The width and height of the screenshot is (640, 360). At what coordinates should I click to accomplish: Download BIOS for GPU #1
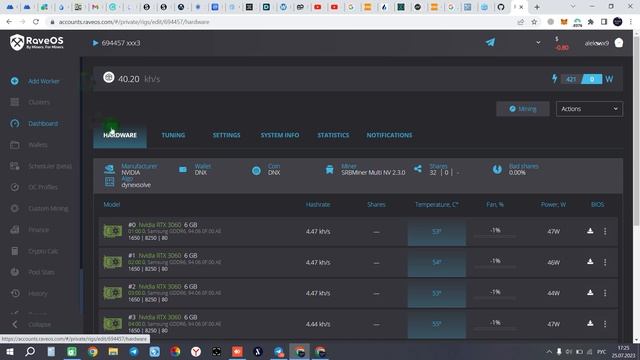[590, 262]
